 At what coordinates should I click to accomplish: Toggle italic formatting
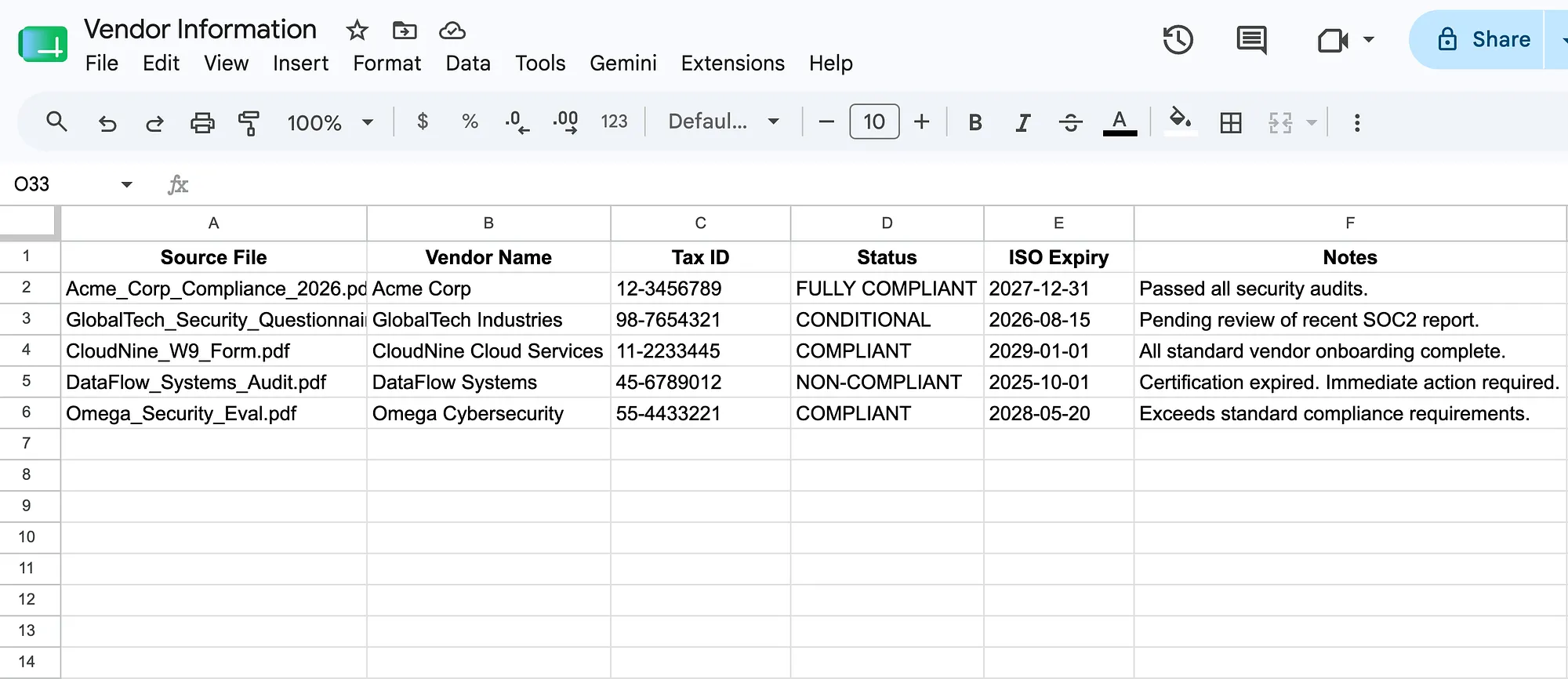pos(1022,122)
